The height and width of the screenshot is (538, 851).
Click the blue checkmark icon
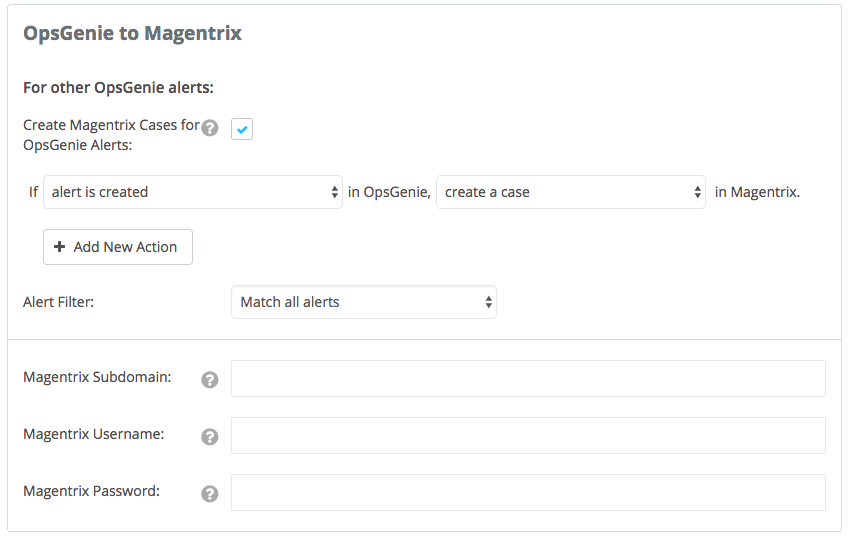pyautogui.click(x=242, y=129)
